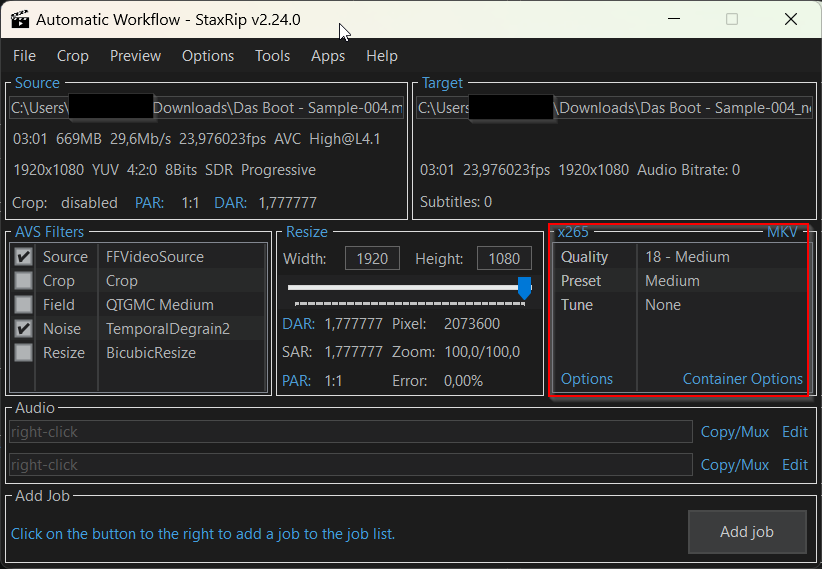Enable the Field filter checkbox
This screenshot has width=822, height=569.
[x=24, y=305]
